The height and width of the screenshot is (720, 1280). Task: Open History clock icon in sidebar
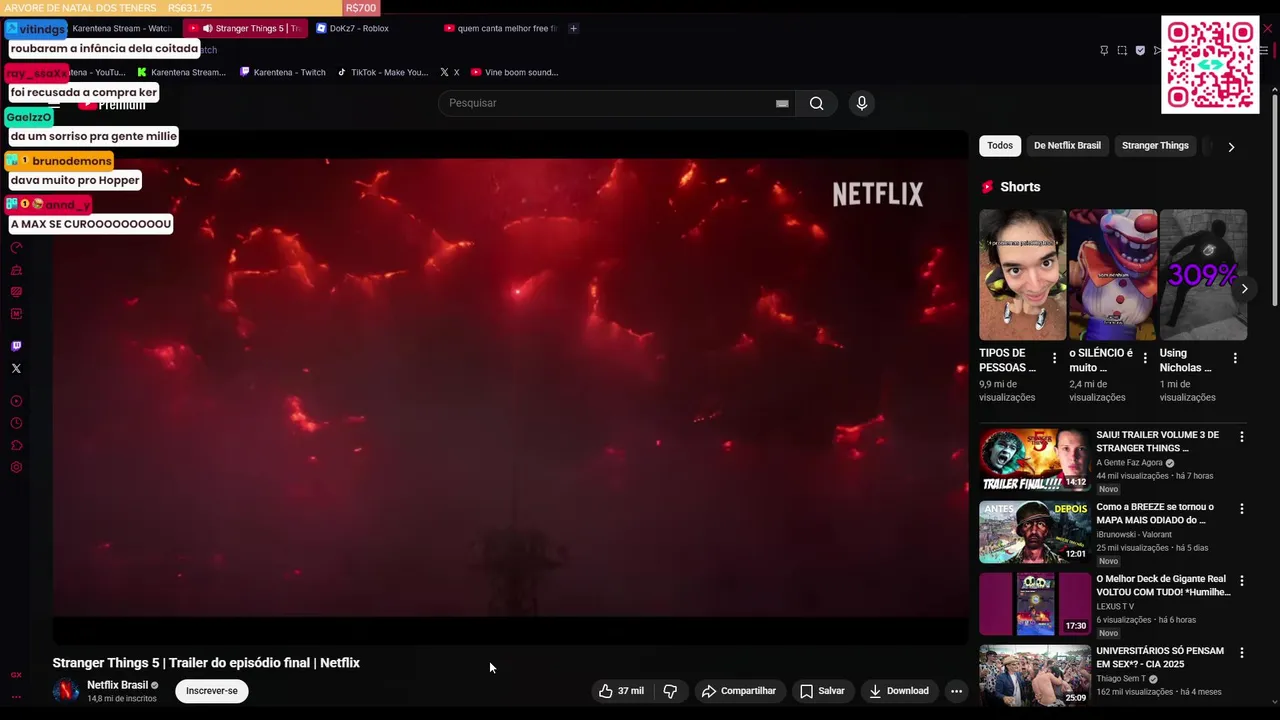tap(16, 423)
